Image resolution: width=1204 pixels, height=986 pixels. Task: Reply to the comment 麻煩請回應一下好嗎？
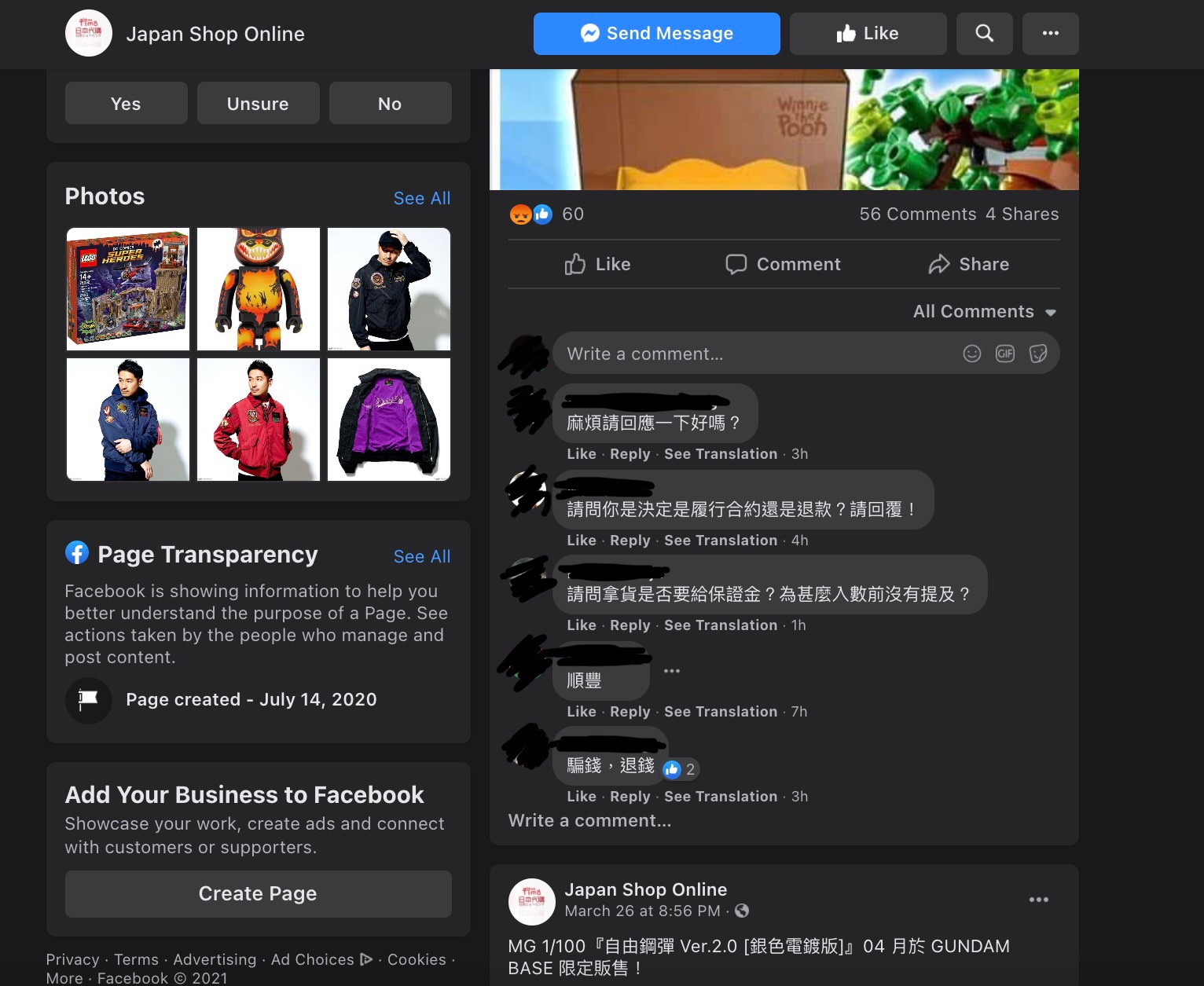(x=630, y=454)
